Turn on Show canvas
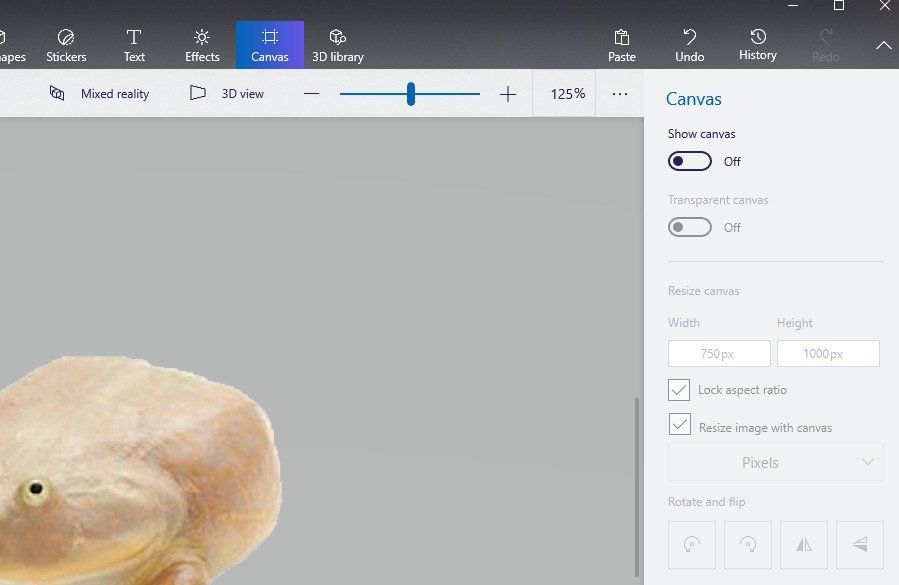The image size is (899, 585). (x=689, y=161)
